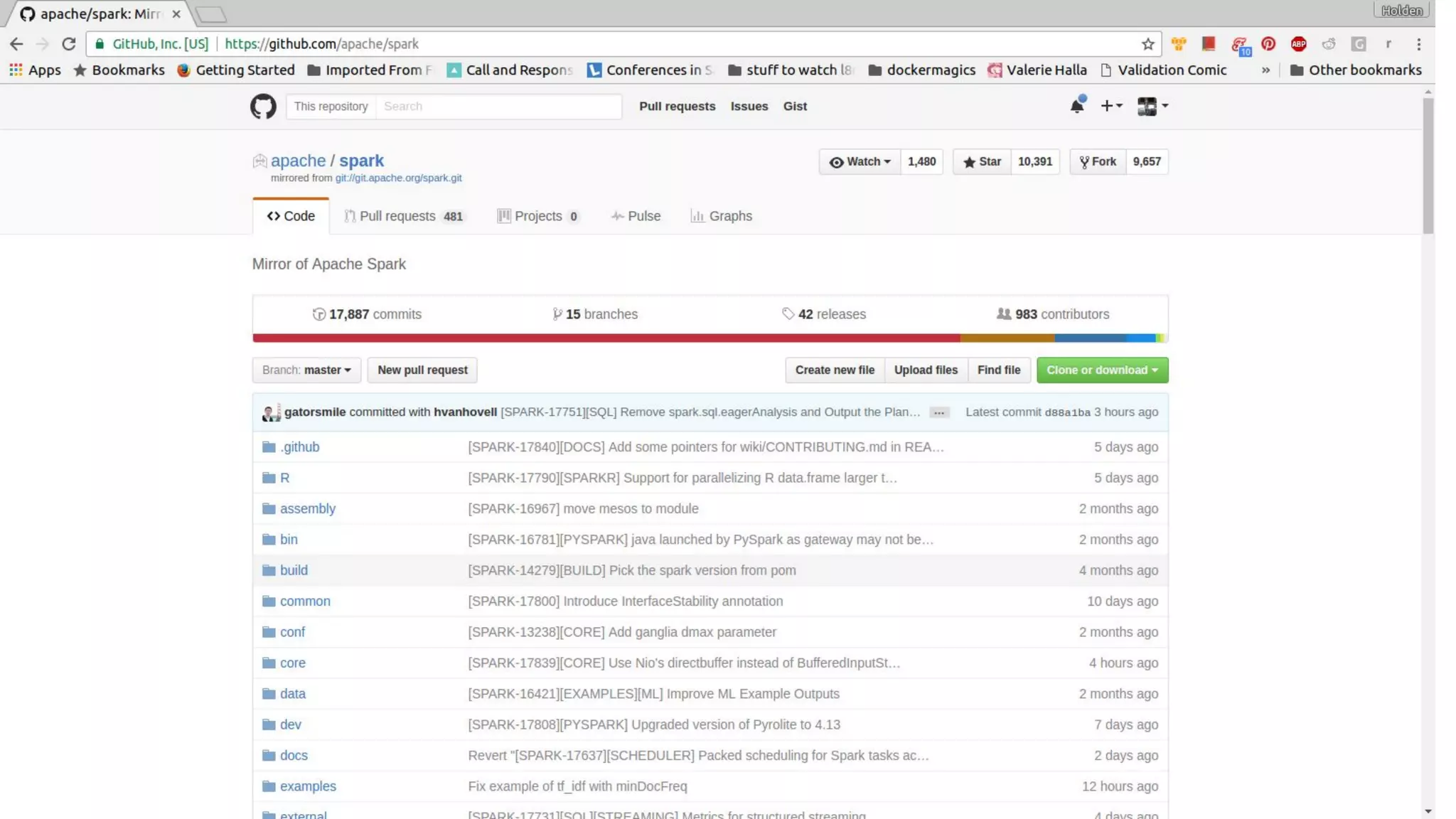
Task: Click the gatorsmile committer avatar
Action: 271,413
